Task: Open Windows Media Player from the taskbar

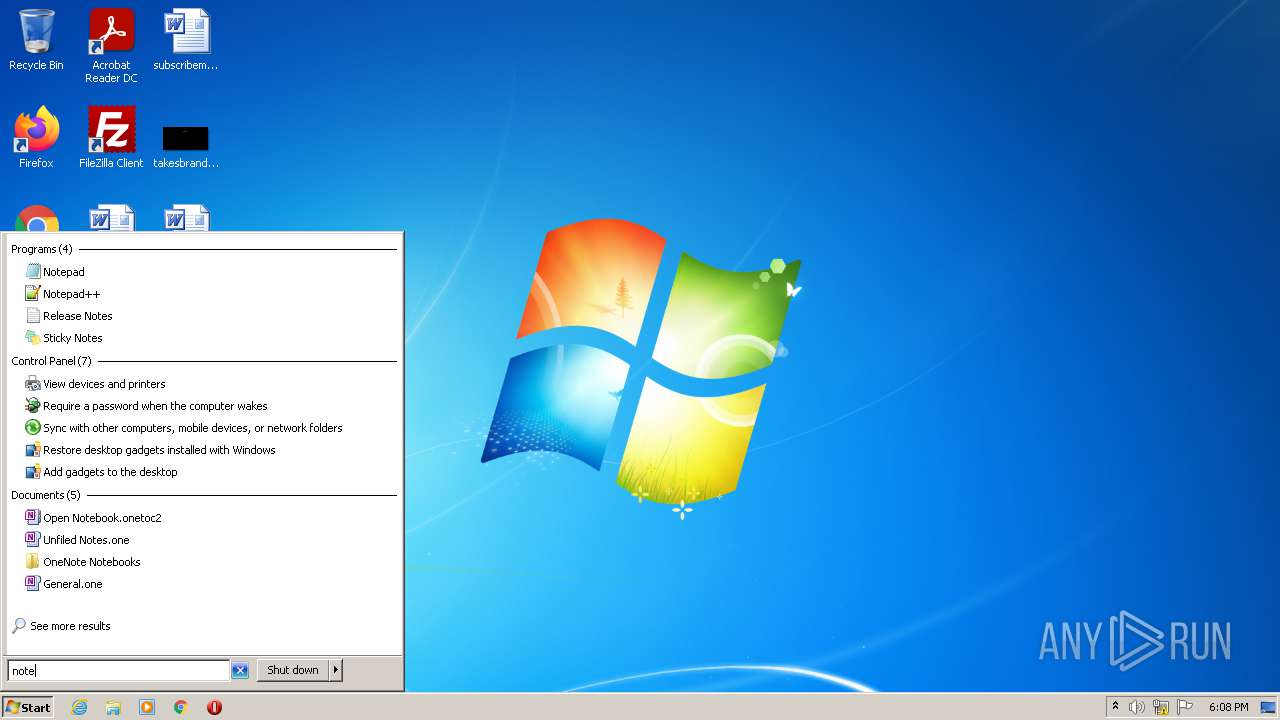Action: click(147, 707)
